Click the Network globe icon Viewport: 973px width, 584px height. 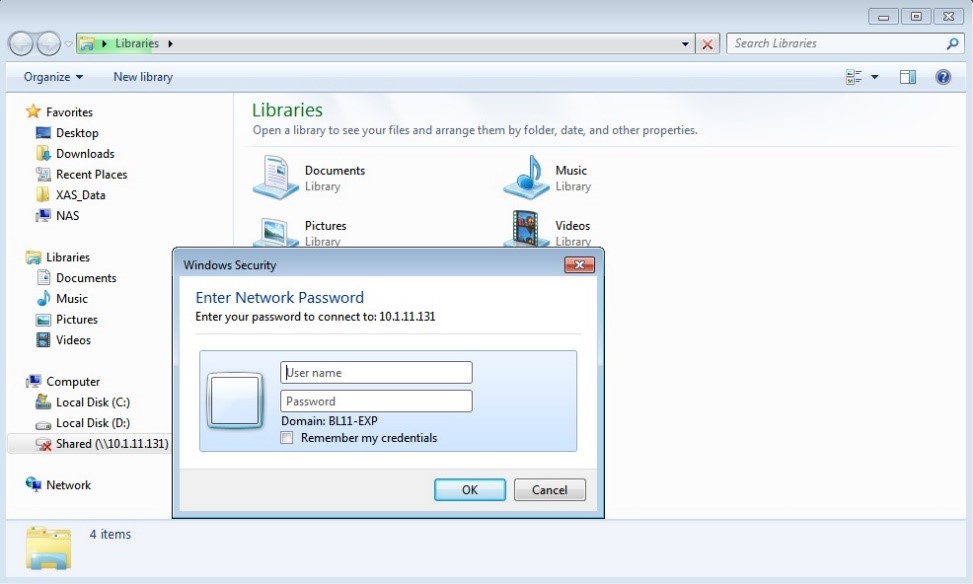[x=33, y=484]
